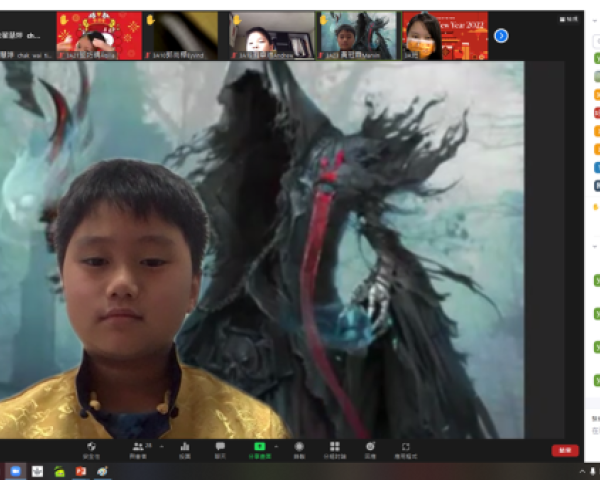This screenshot has height=480, width=600.
Task: Click the red End meeting button
Action: (565, 450)
